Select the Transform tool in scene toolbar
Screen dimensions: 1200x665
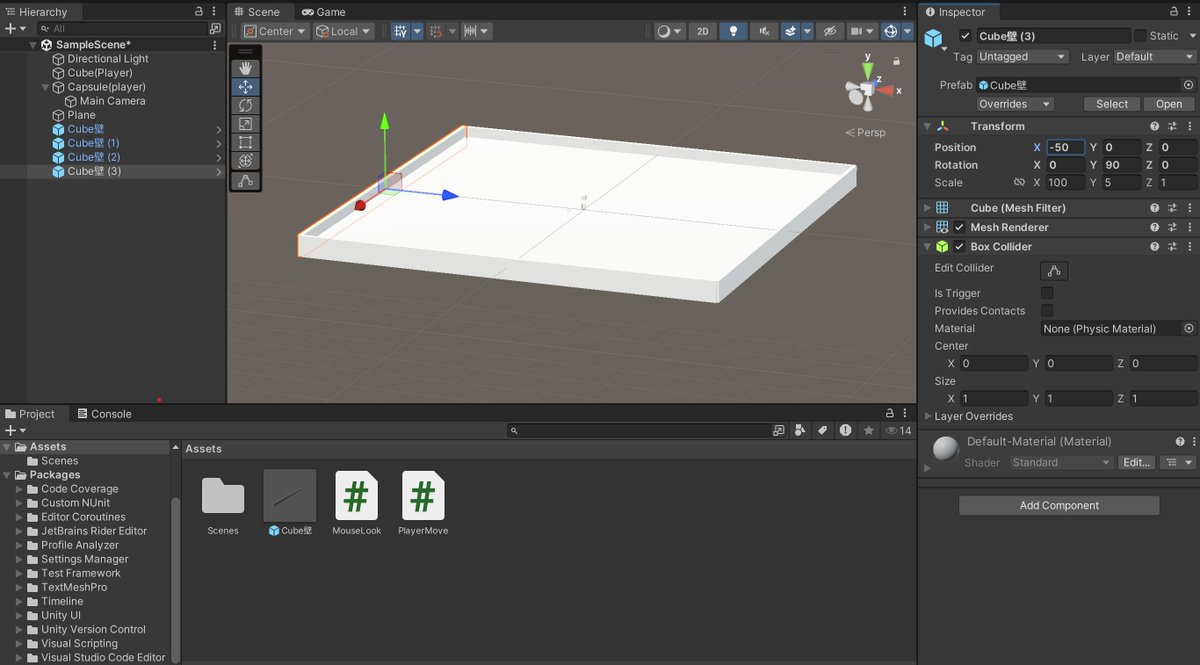245,161
